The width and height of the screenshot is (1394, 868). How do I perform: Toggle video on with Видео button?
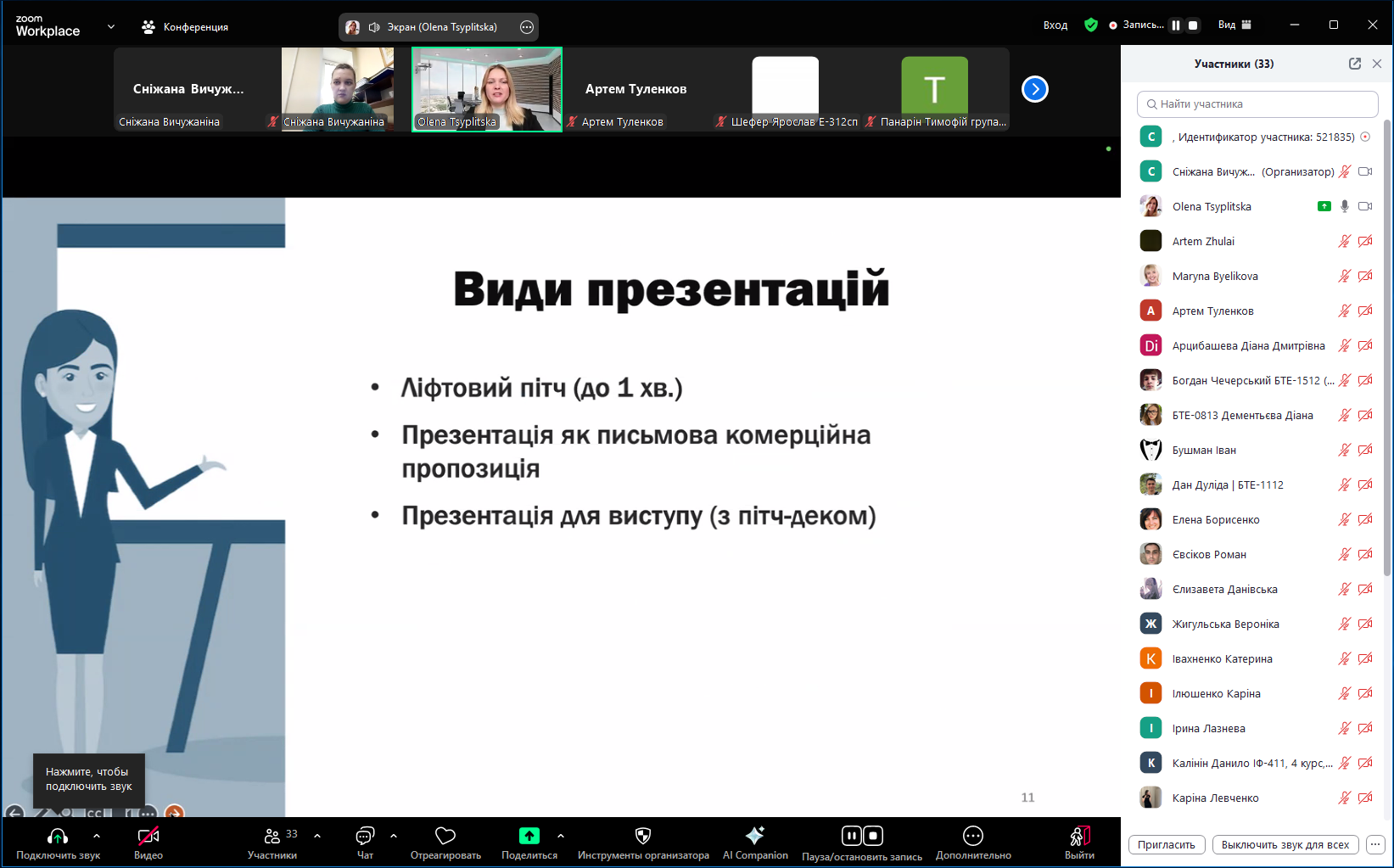coord(148,837)
